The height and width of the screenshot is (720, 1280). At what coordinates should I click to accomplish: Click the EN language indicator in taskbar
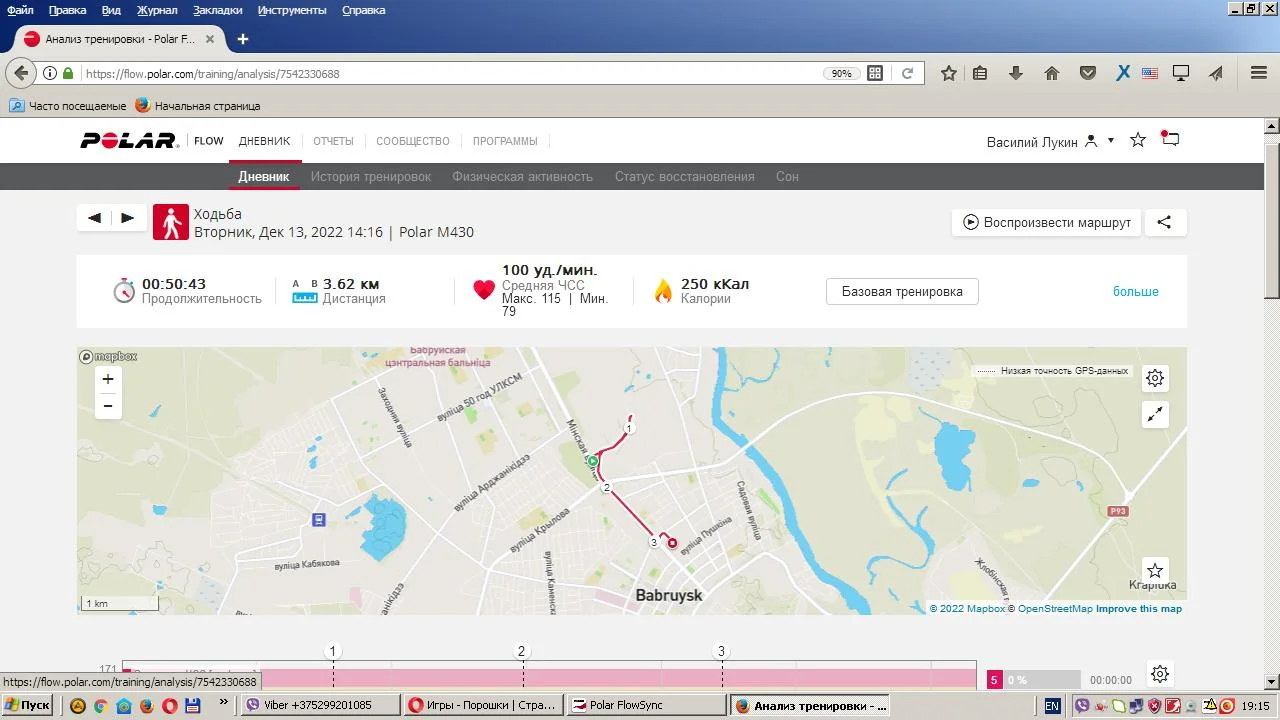pyautogui.click(x=1052, y=705)
